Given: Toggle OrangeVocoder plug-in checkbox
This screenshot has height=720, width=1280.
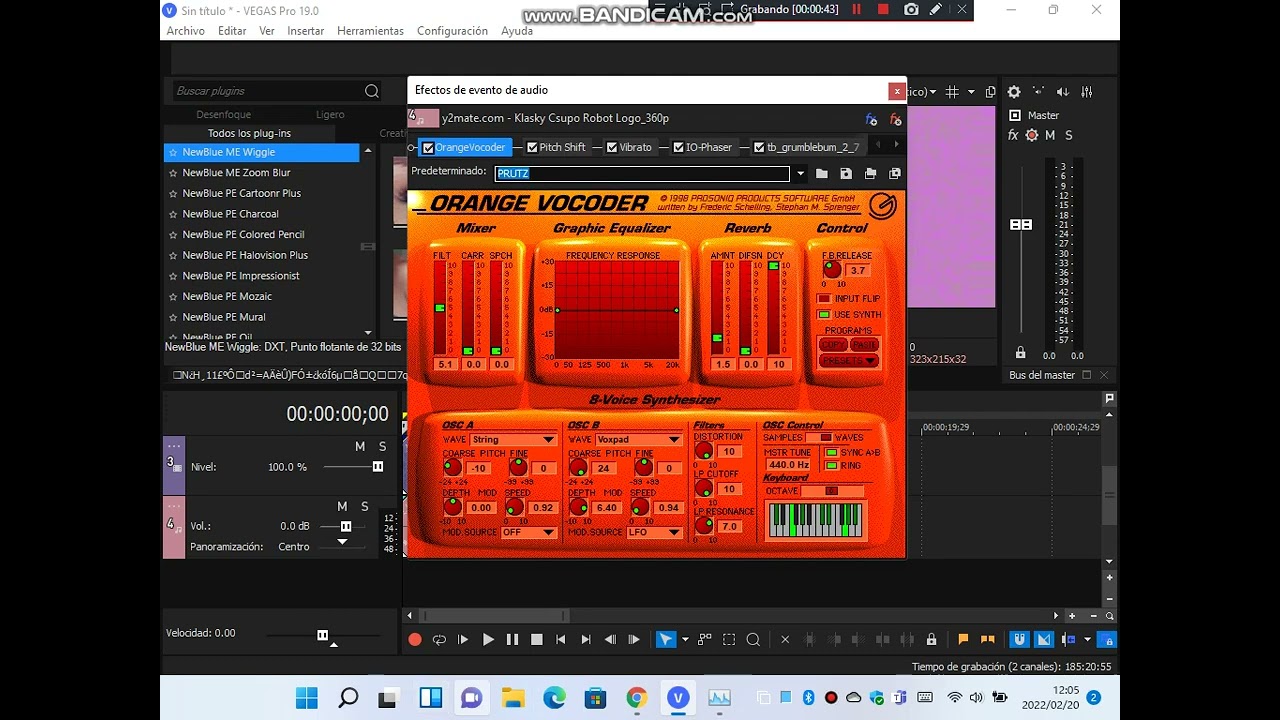Looking at the screenshot, I should [x=428, y=148].
